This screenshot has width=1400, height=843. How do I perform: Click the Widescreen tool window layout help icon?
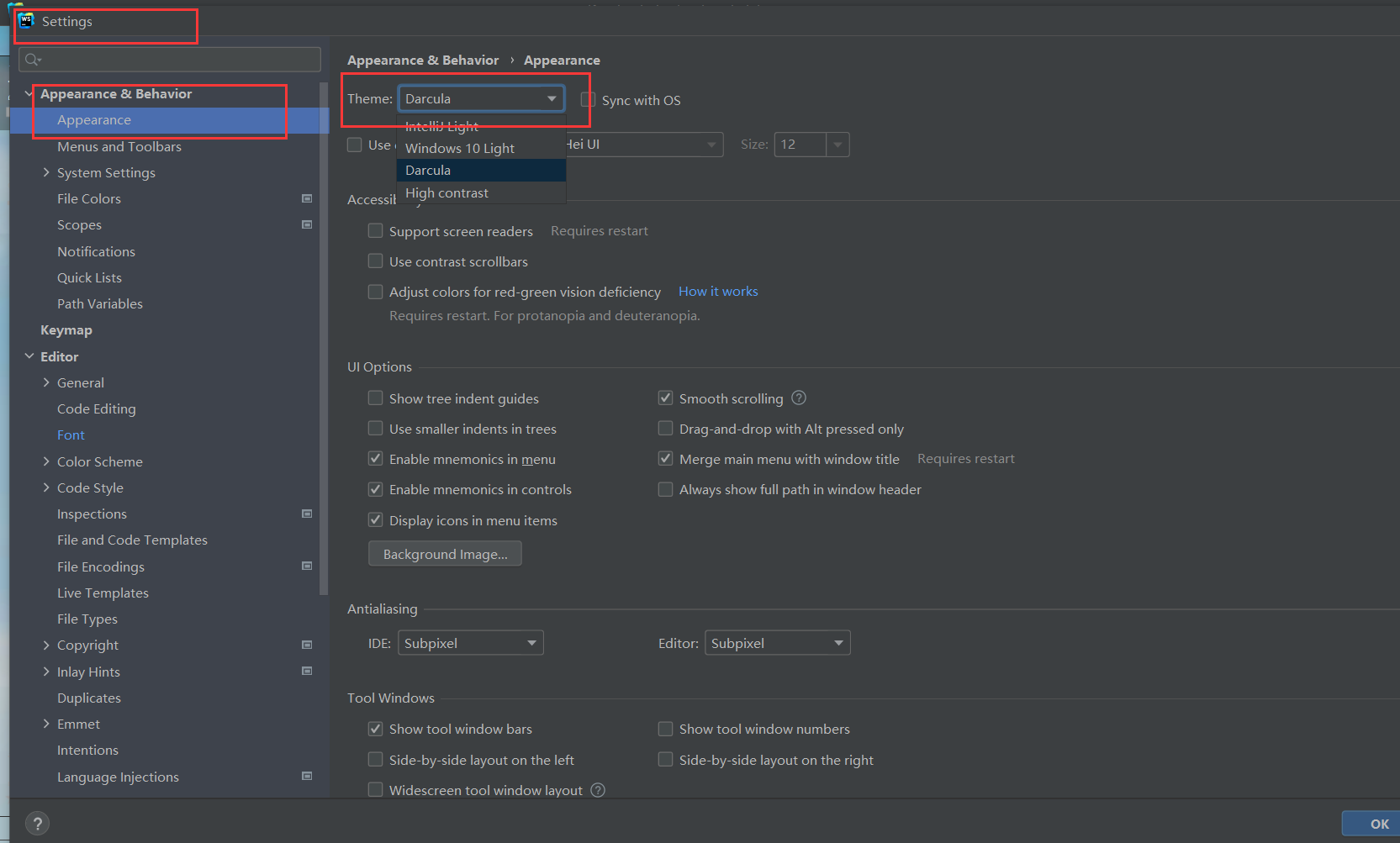tap(597, 790)
